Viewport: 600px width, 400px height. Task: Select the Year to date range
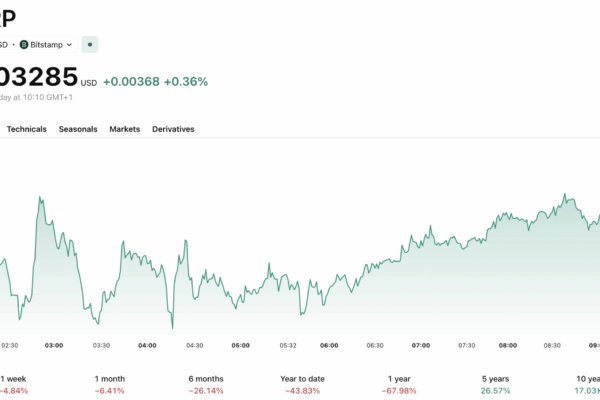click(x=302, y=385)
